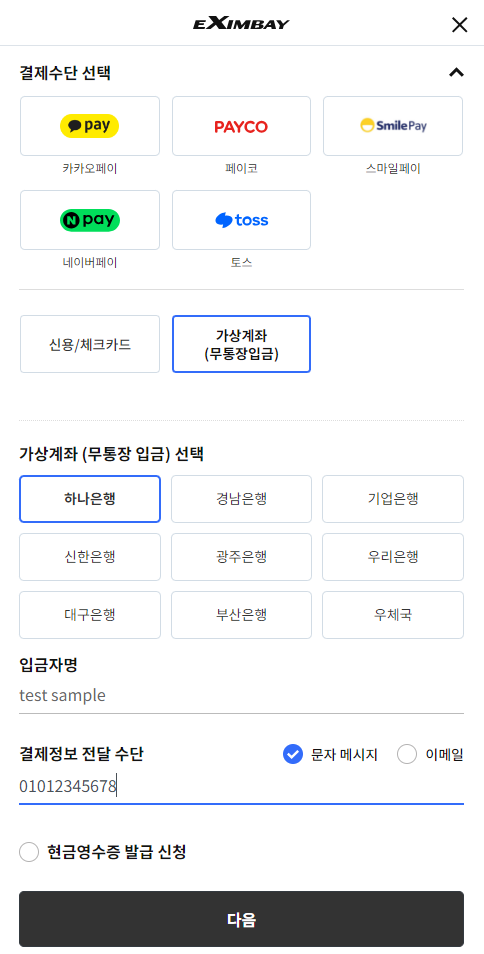Screen dimensions: 484x954
Task: Switch to 가상계좌 (무통장입금) method
Action: 241,344
